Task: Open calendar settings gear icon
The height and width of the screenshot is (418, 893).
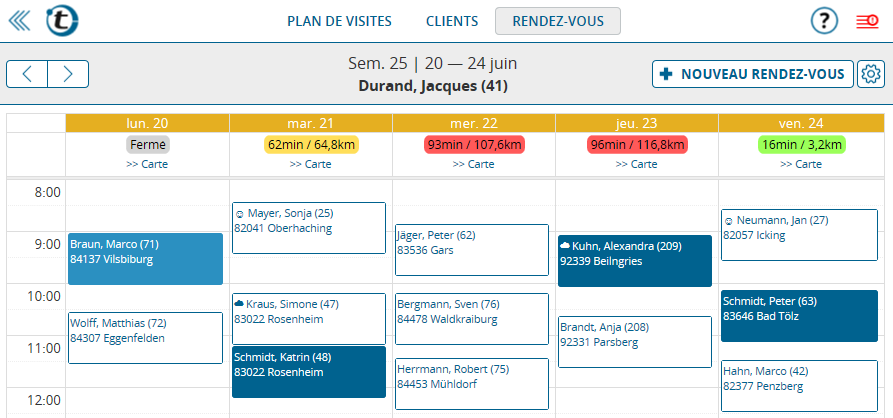Action: click(871, 74)
